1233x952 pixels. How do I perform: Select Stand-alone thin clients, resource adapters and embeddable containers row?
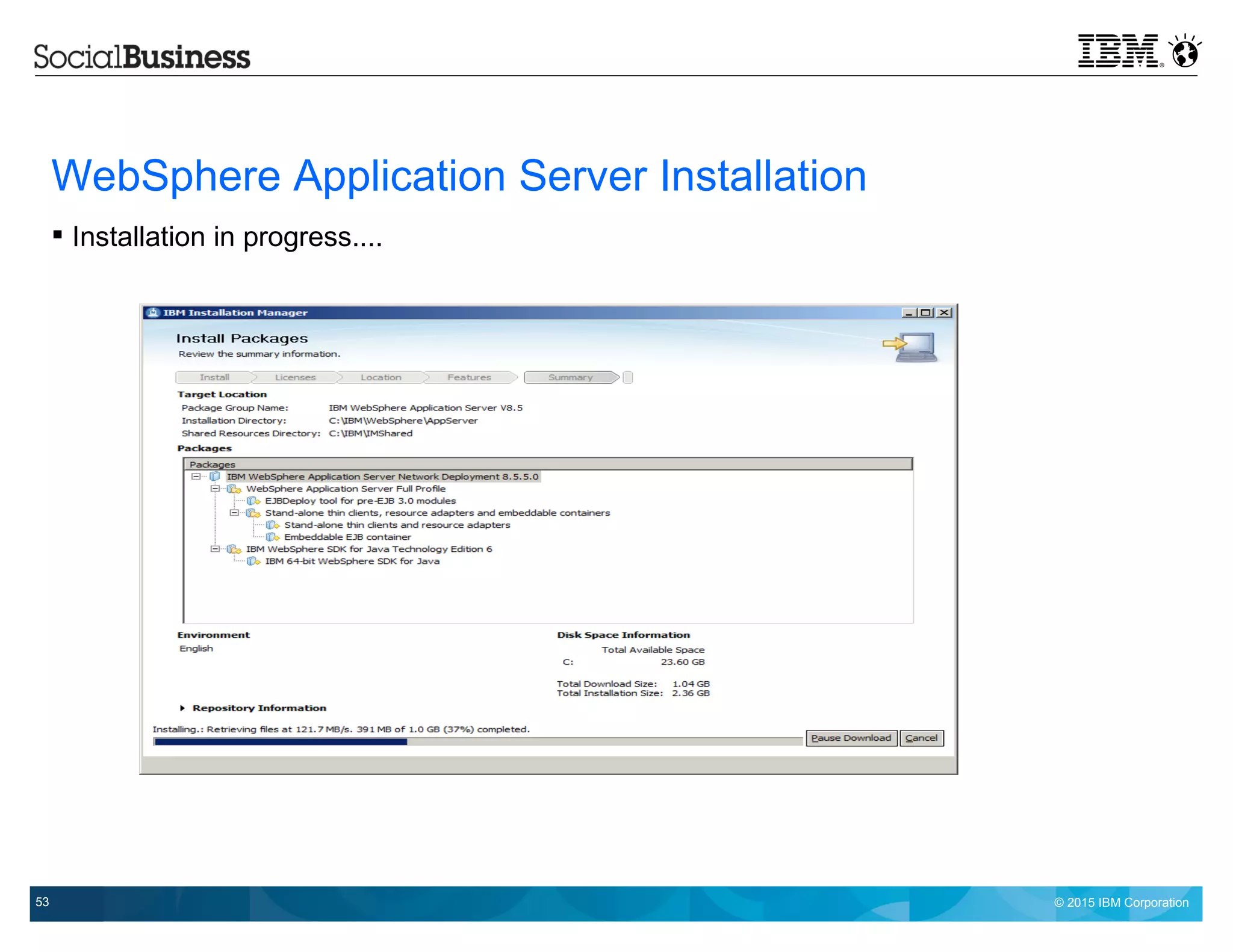tap(437, 513)
